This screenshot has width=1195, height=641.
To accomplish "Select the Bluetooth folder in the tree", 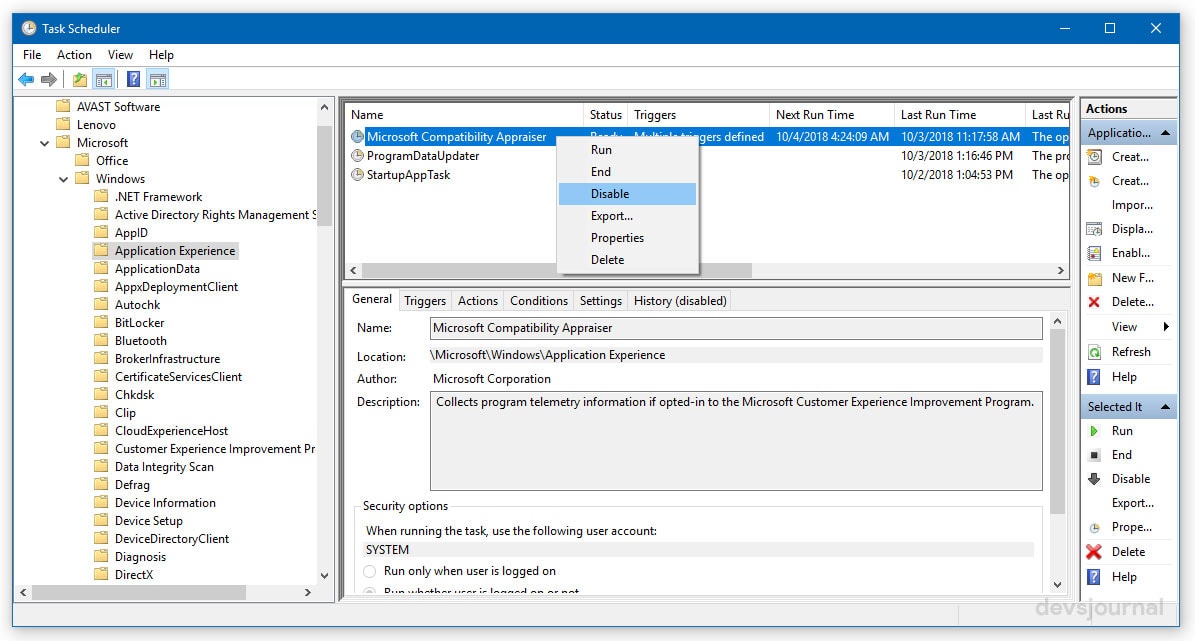I will click(x=141, y=341).
